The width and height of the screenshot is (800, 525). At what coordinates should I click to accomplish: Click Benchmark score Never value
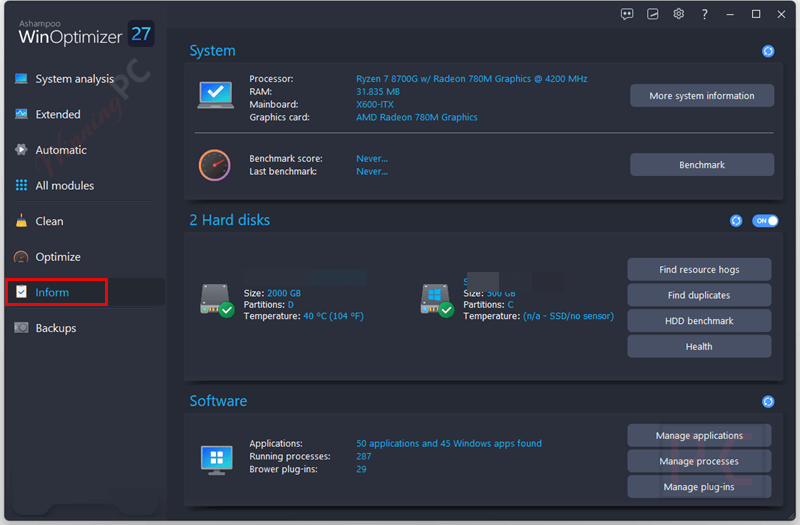[371, 159]
